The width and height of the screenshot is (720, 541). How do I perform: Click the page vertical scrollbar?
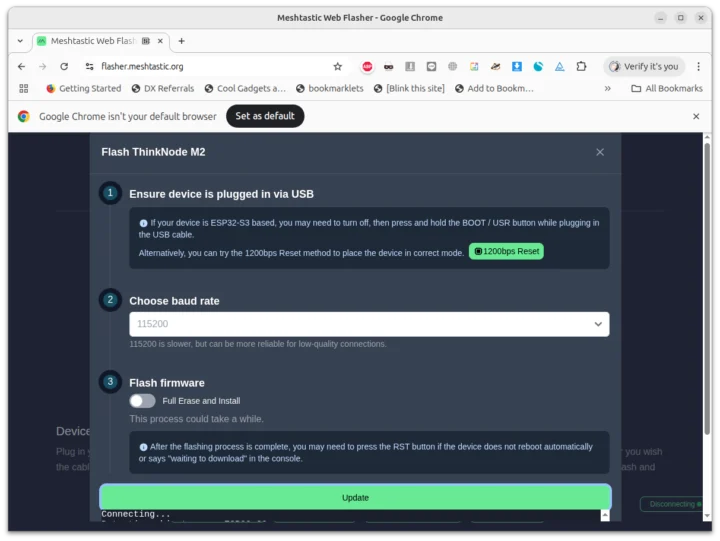pyautogui.click(x=707, y=289)
